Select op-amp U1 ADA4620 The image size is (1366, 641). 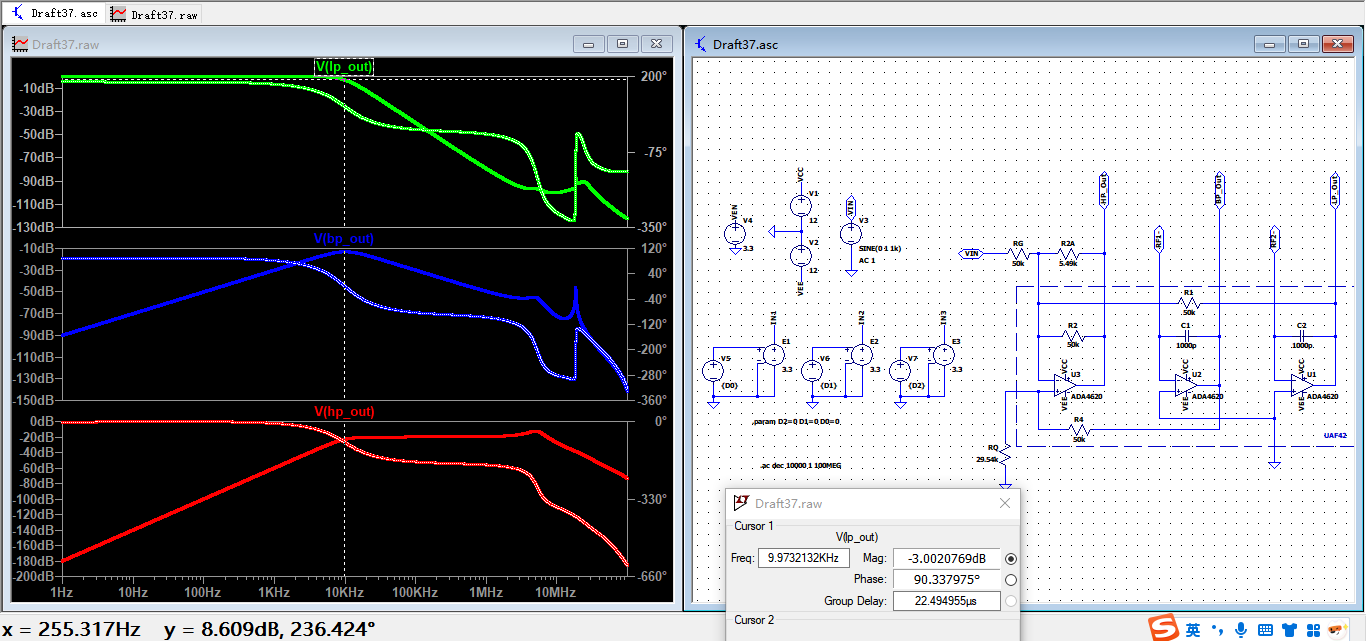point(1301,385)
